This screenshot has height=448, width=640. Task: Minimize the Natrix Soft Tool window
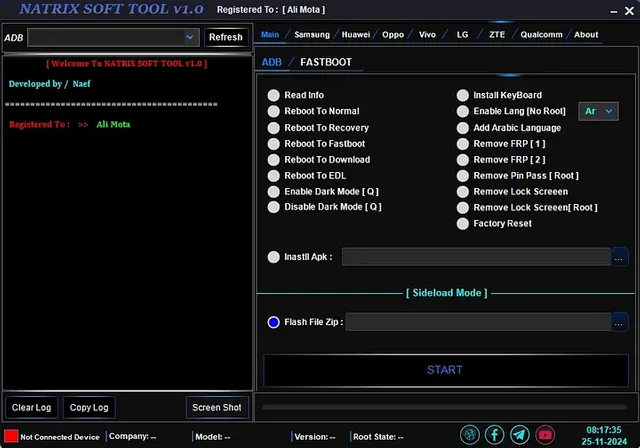[x=613, y=11]
